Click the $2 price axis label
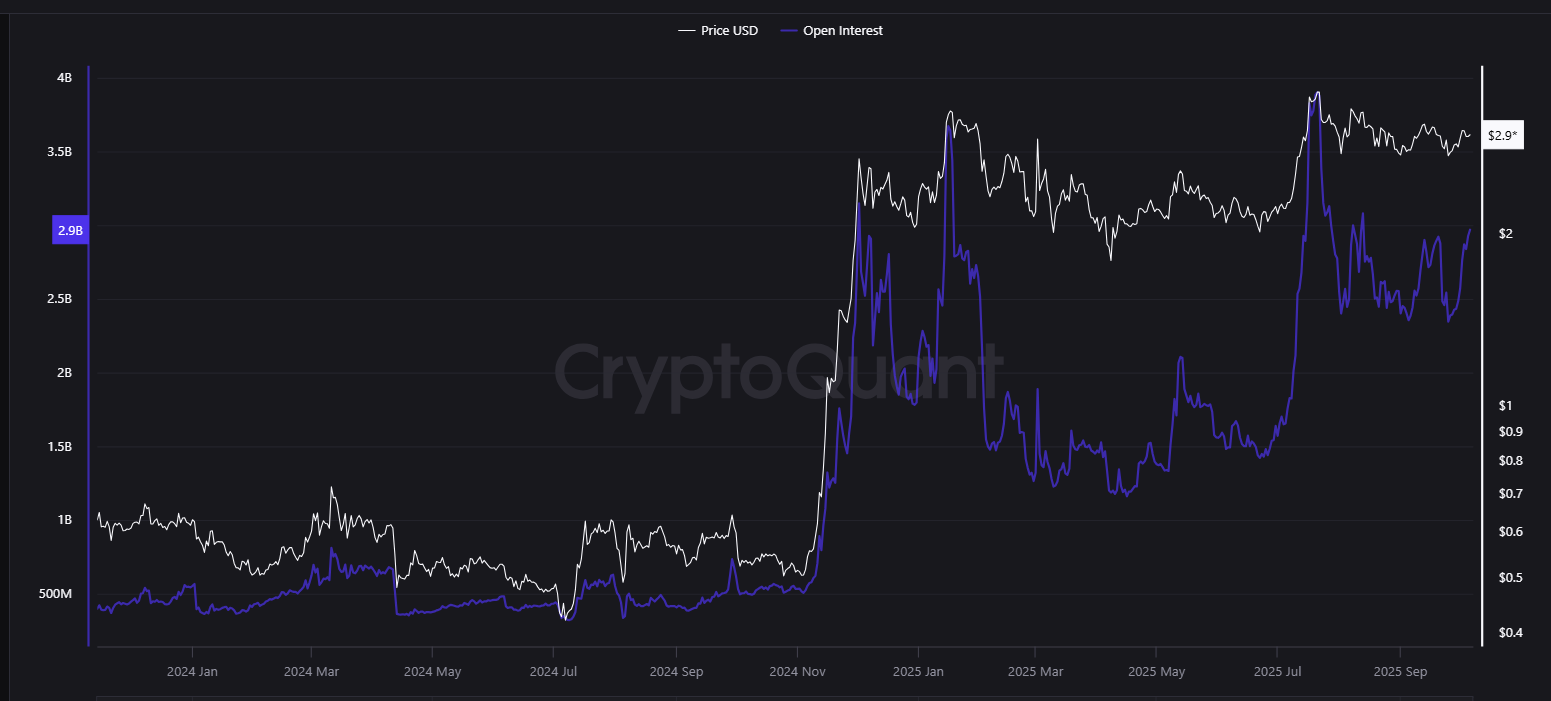 pos(1505,234)
